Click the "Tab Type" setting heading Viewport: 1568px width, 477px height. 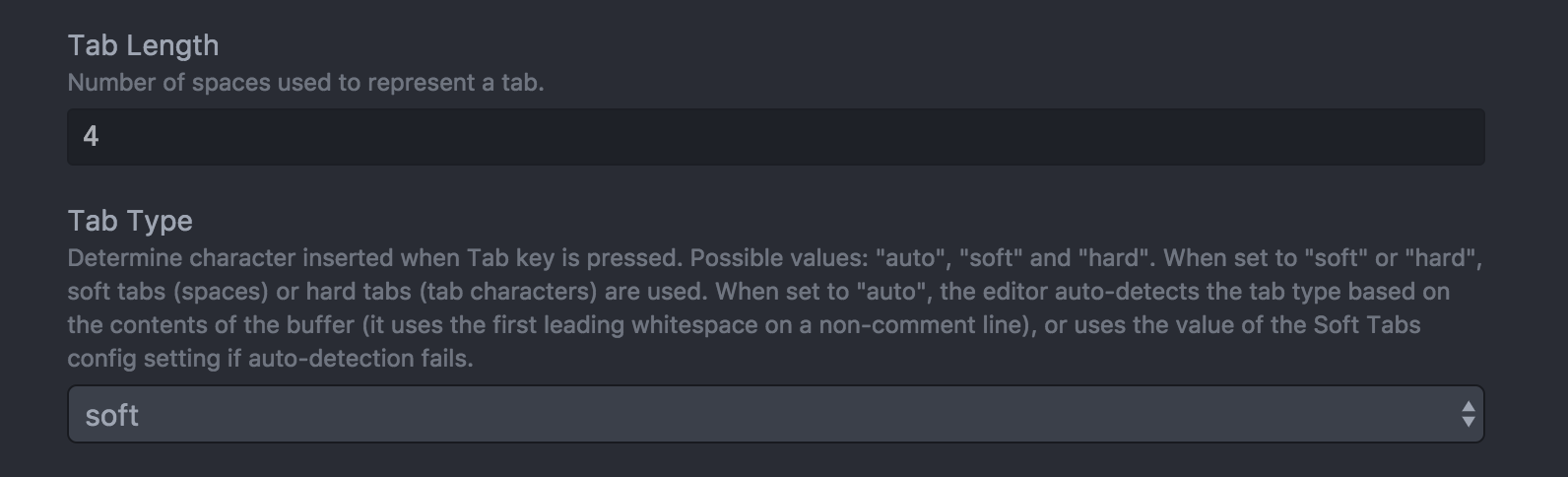point(130,221)
